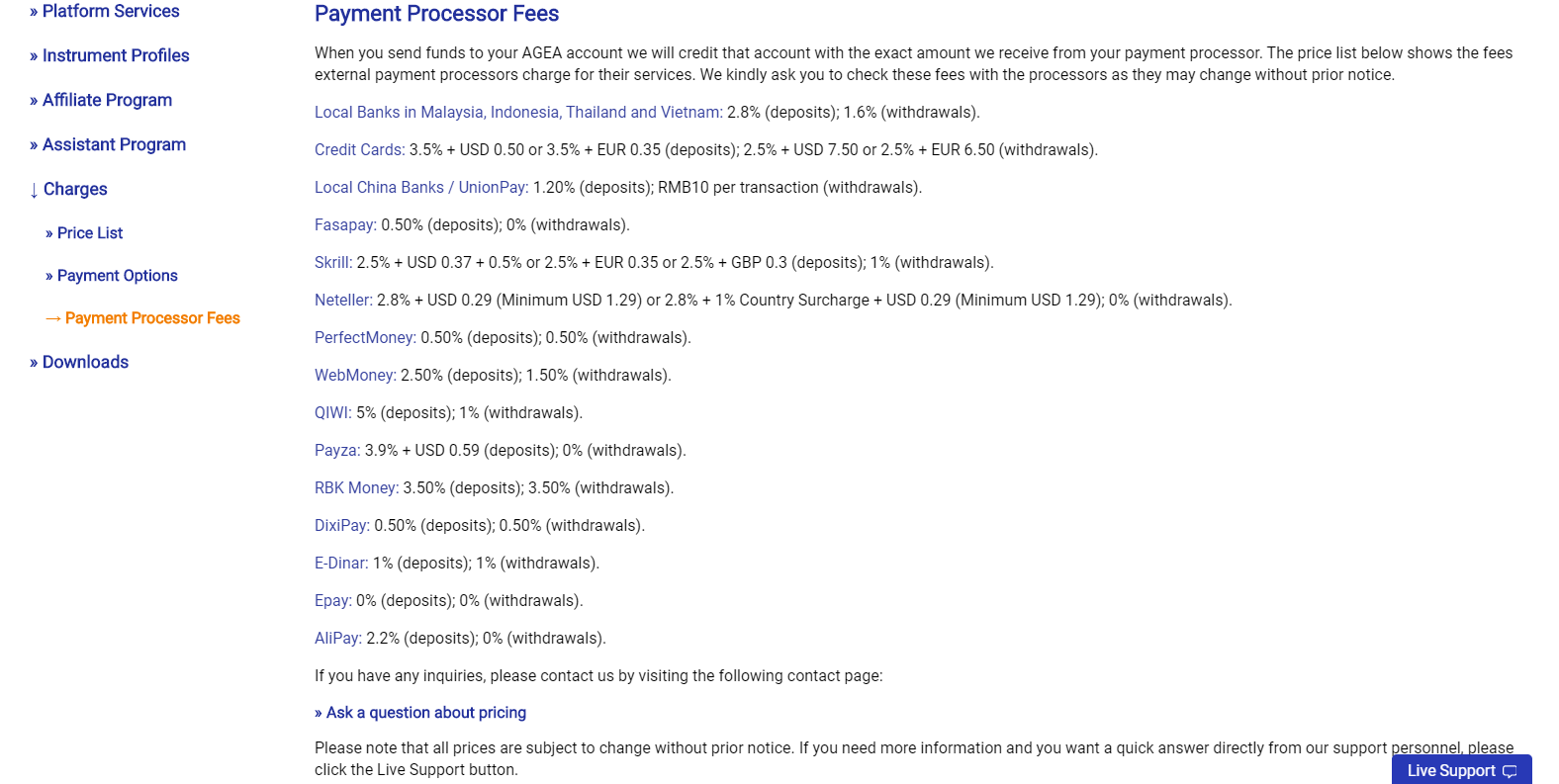The height and width of the screenshot is (784, 1559).
Task: Open the Credit Cards fees link
Action: click(358, 149)
